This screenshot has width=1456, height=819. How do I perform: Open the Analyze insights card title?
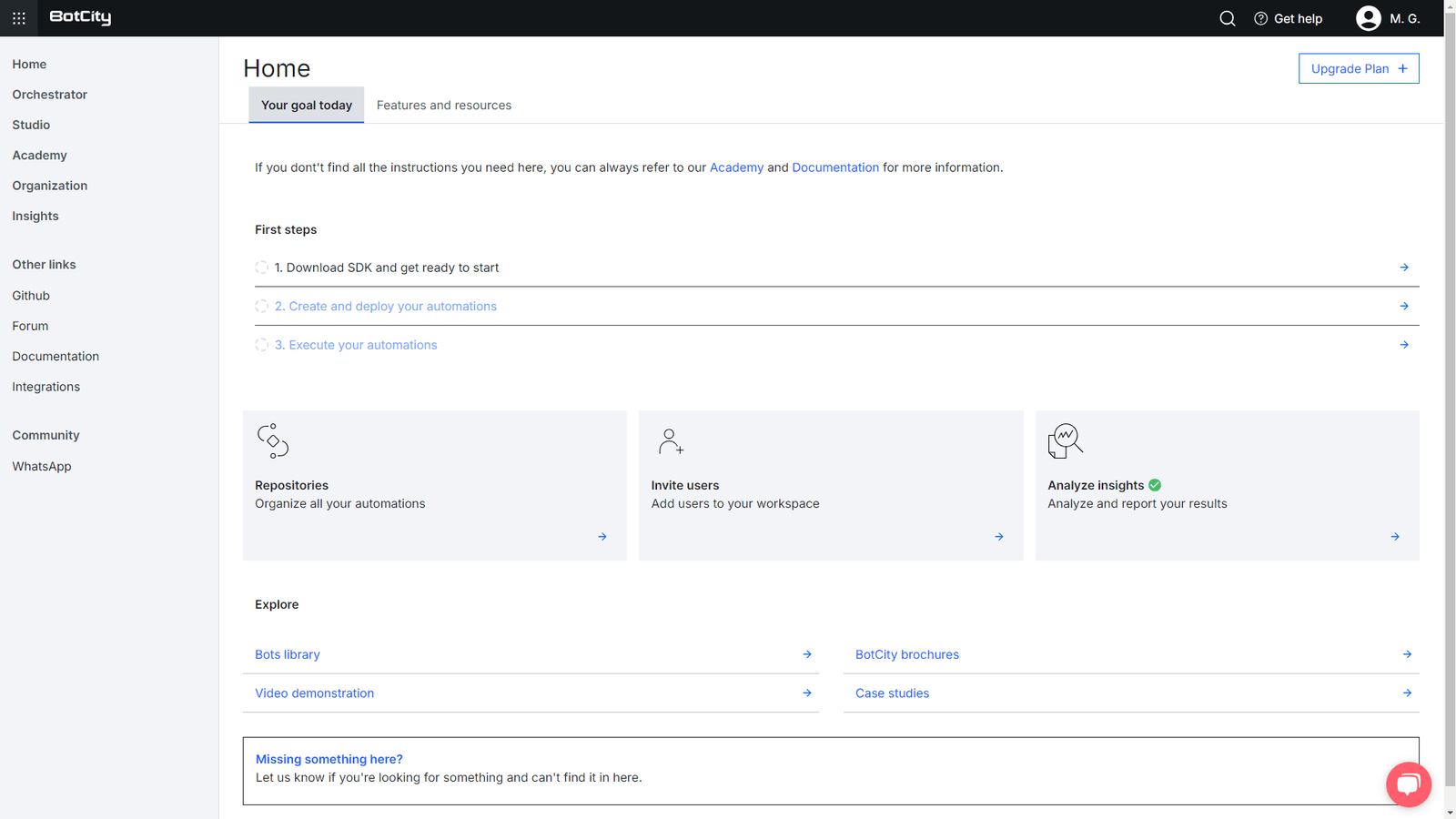1096,485
